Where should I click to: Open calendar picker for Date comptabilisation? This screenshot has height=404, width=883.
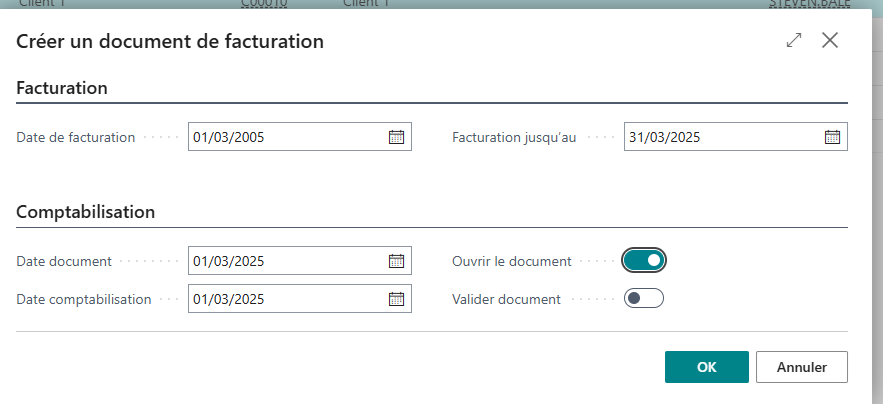tap(396, 299)
